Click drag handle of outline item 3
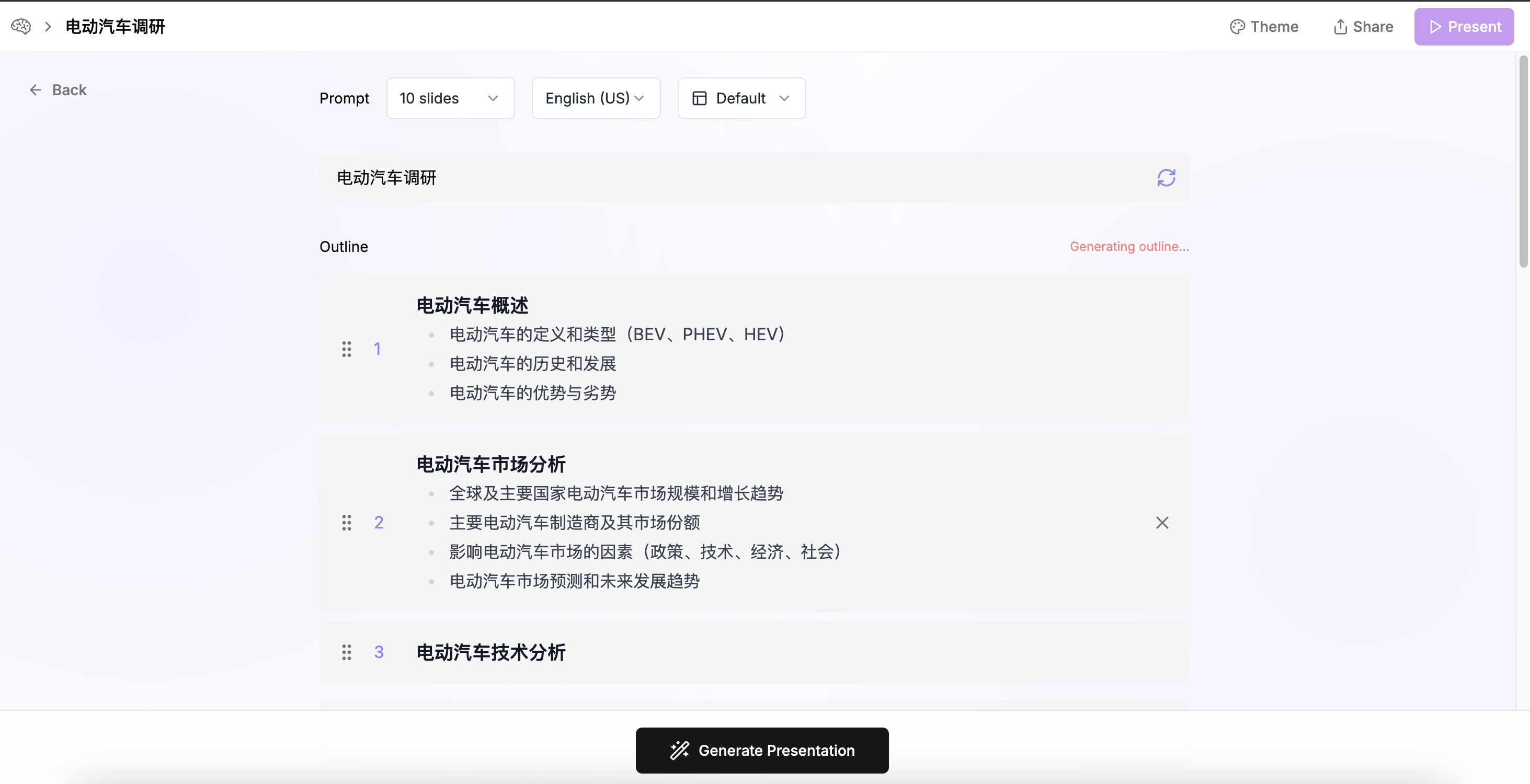1530x784 pixels. (346, 652)
